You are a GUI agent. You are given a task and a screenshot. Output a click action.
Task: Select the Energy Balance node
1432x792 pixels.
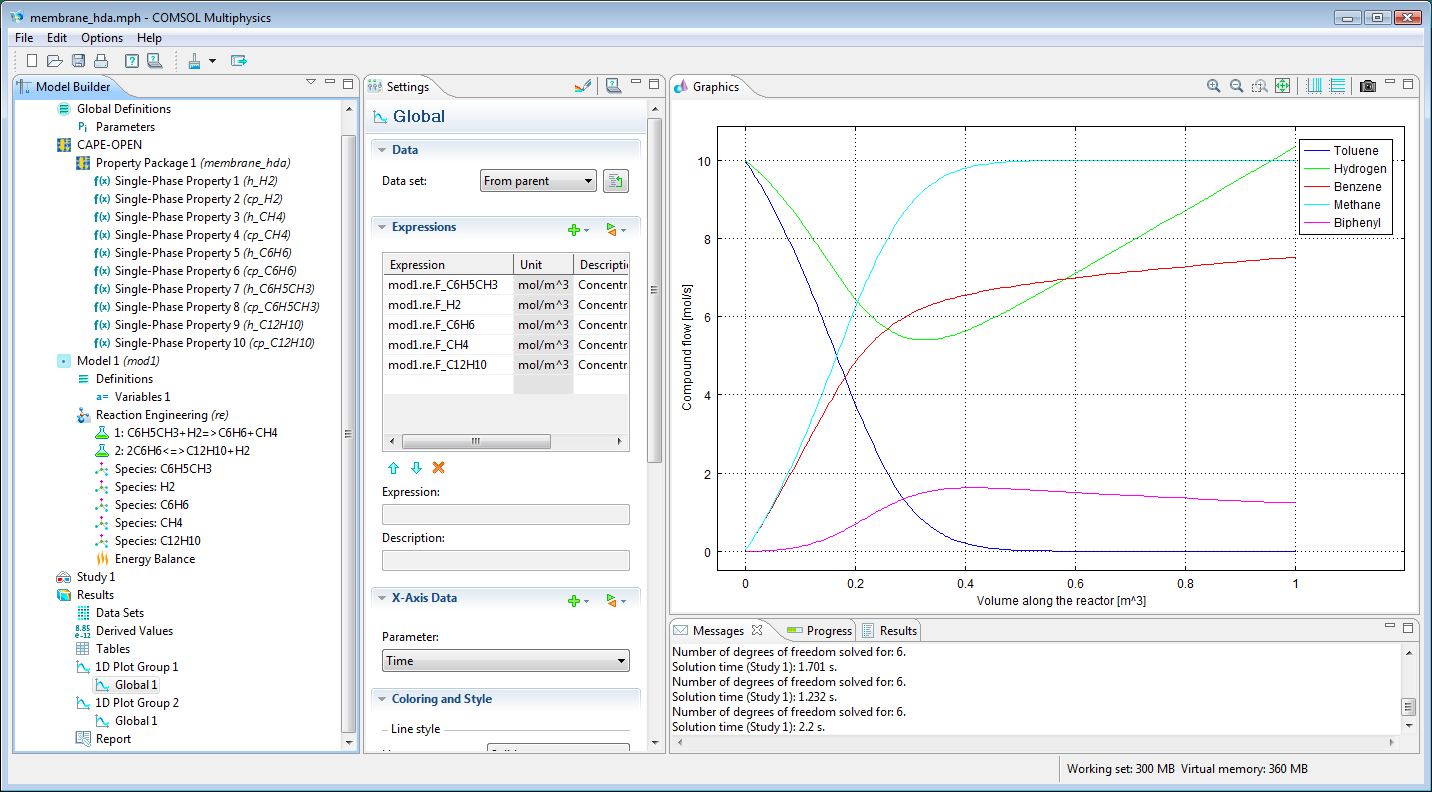(154, 559)
